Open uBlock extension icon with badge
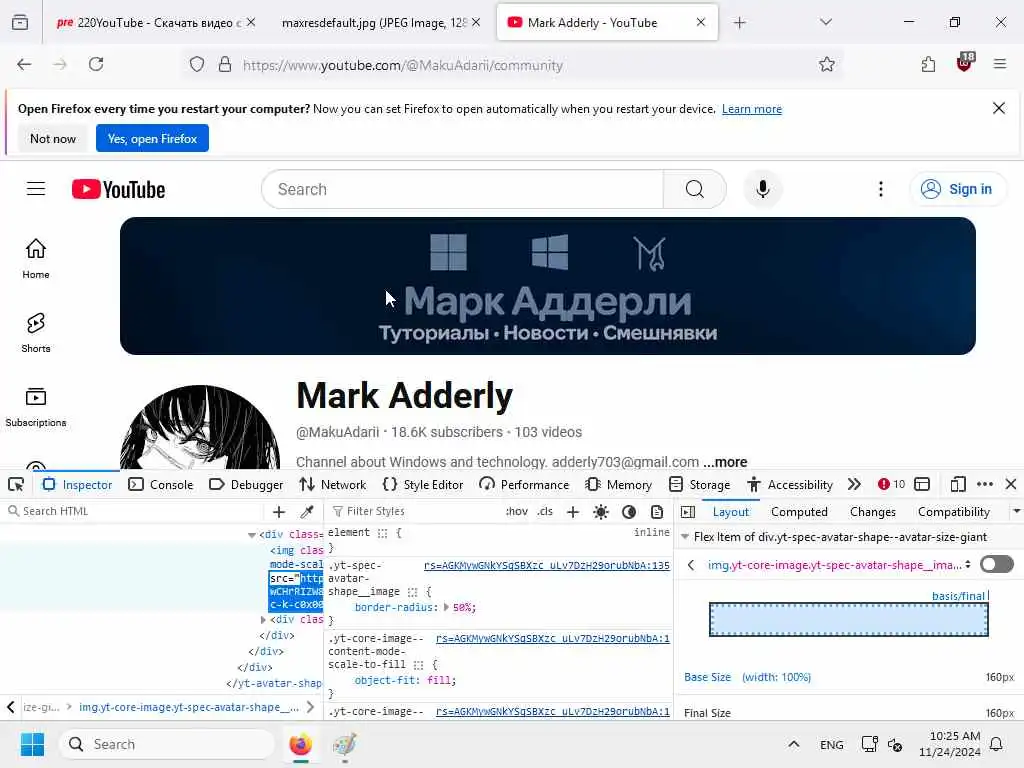Image resolution: width=1024 pixels, height=768 pixels. (965, 63)
